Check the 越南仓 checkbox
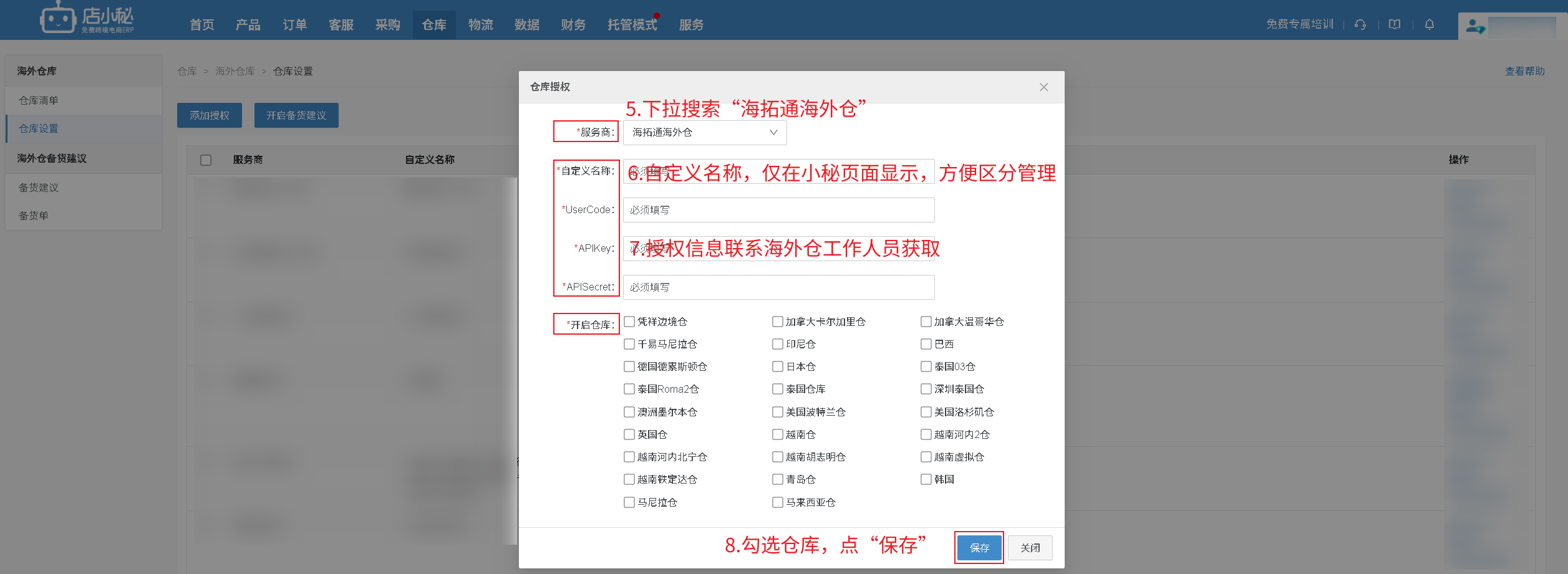 click(x=778, y=434)
